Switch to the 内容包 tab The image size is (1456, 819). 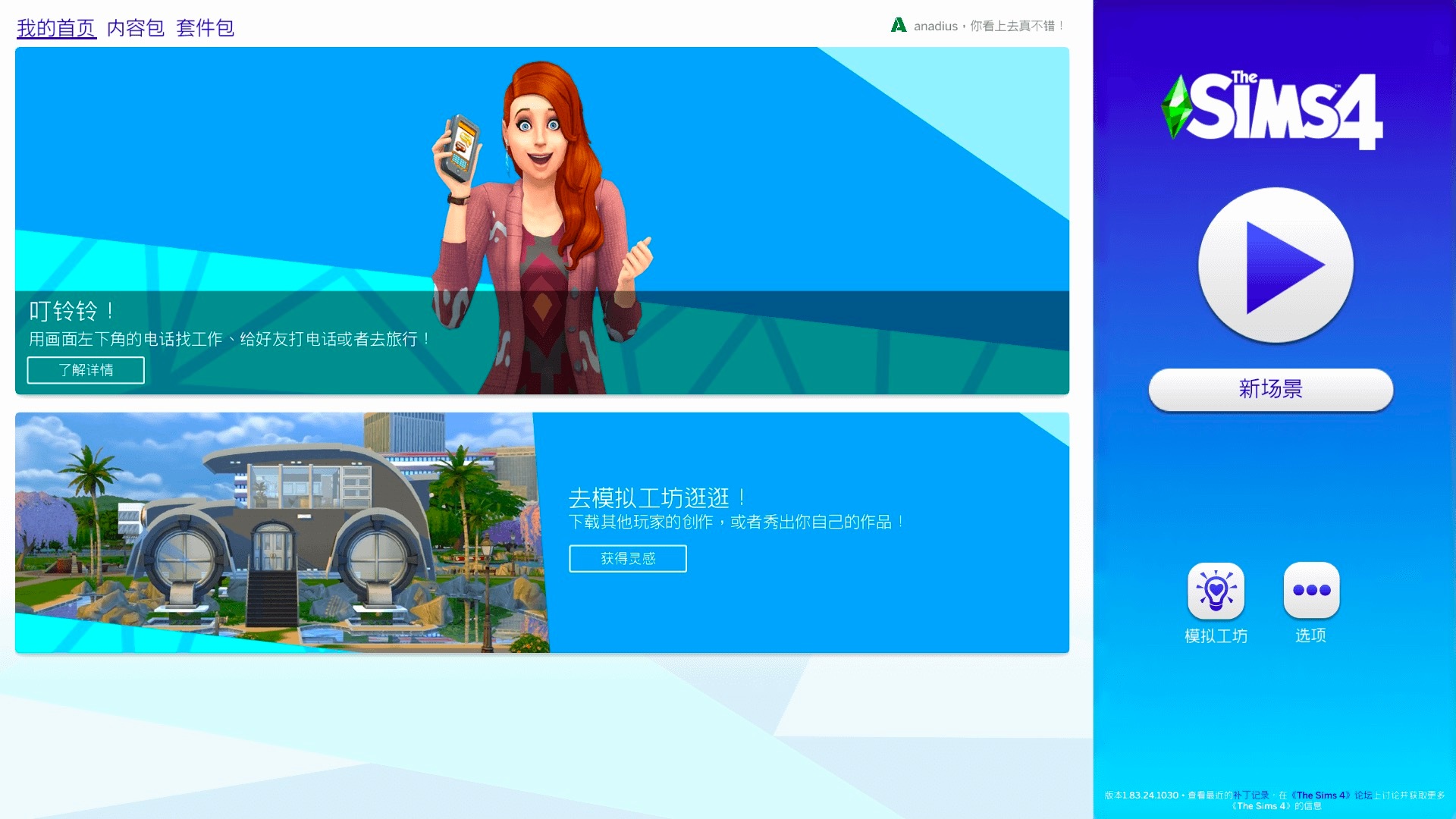pyautogui.click(x=135, y=28)
